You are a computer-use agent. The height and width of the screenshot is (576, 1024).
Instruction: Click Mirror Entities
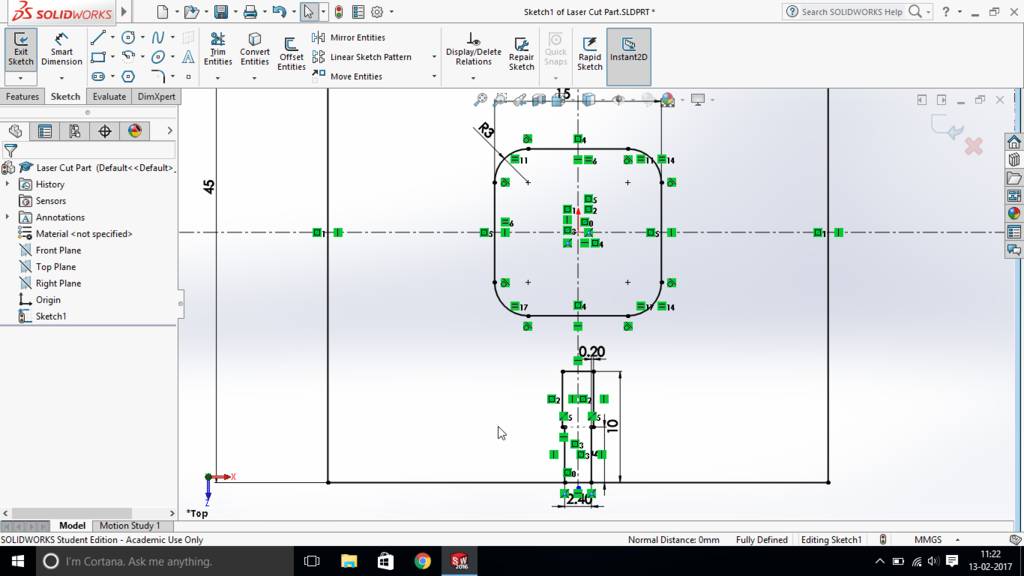click(349, 38)
